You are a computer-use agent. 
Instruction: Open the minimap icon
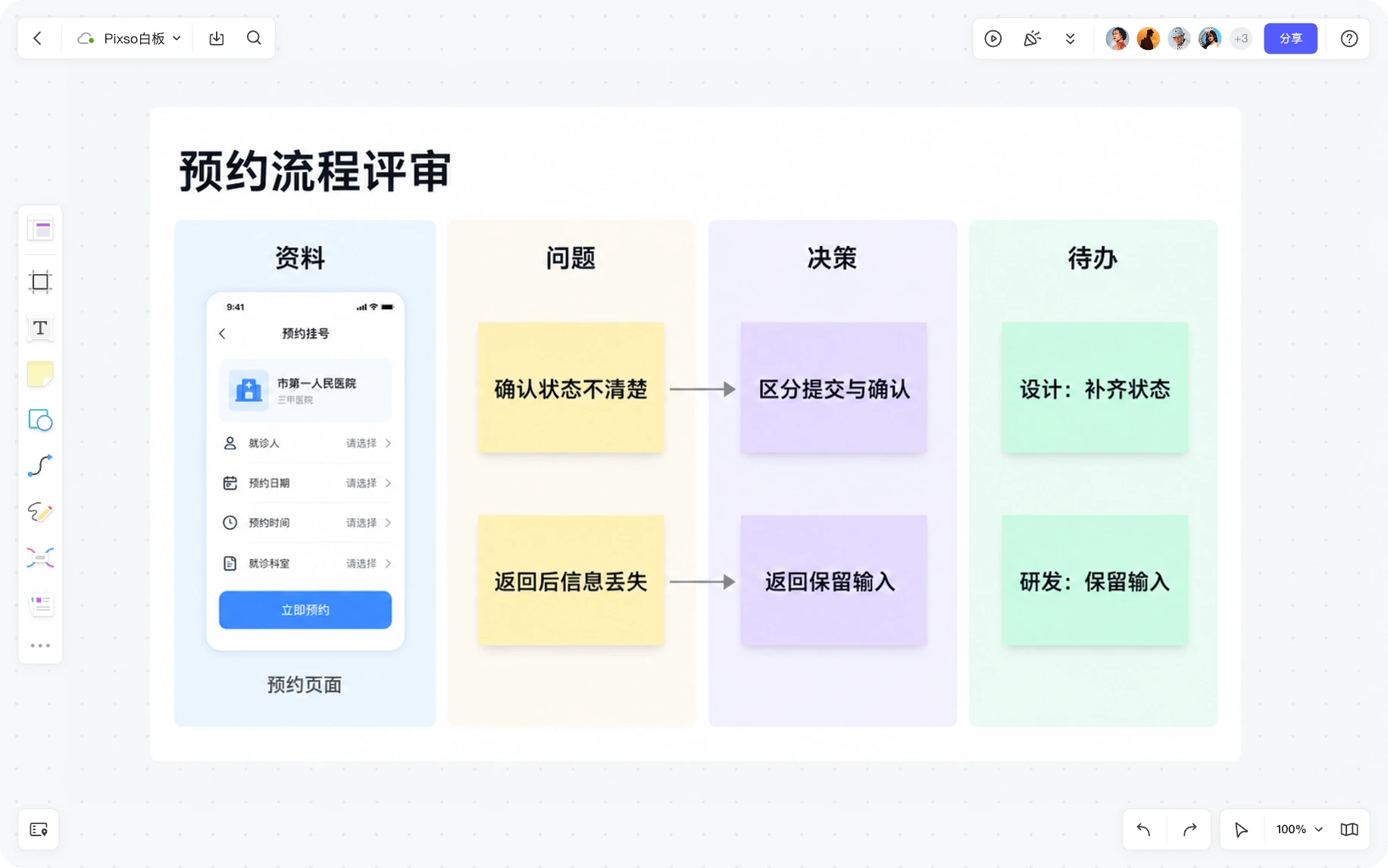tap(1349, 829)
